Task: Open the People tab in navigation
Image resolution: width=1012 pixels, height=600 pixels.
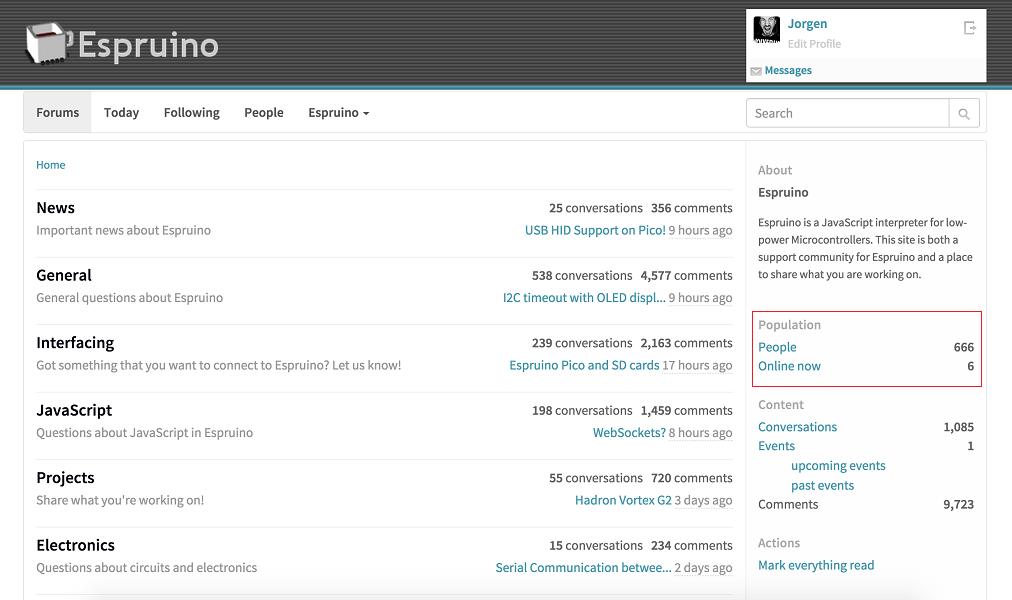Action: pos(263,112)
